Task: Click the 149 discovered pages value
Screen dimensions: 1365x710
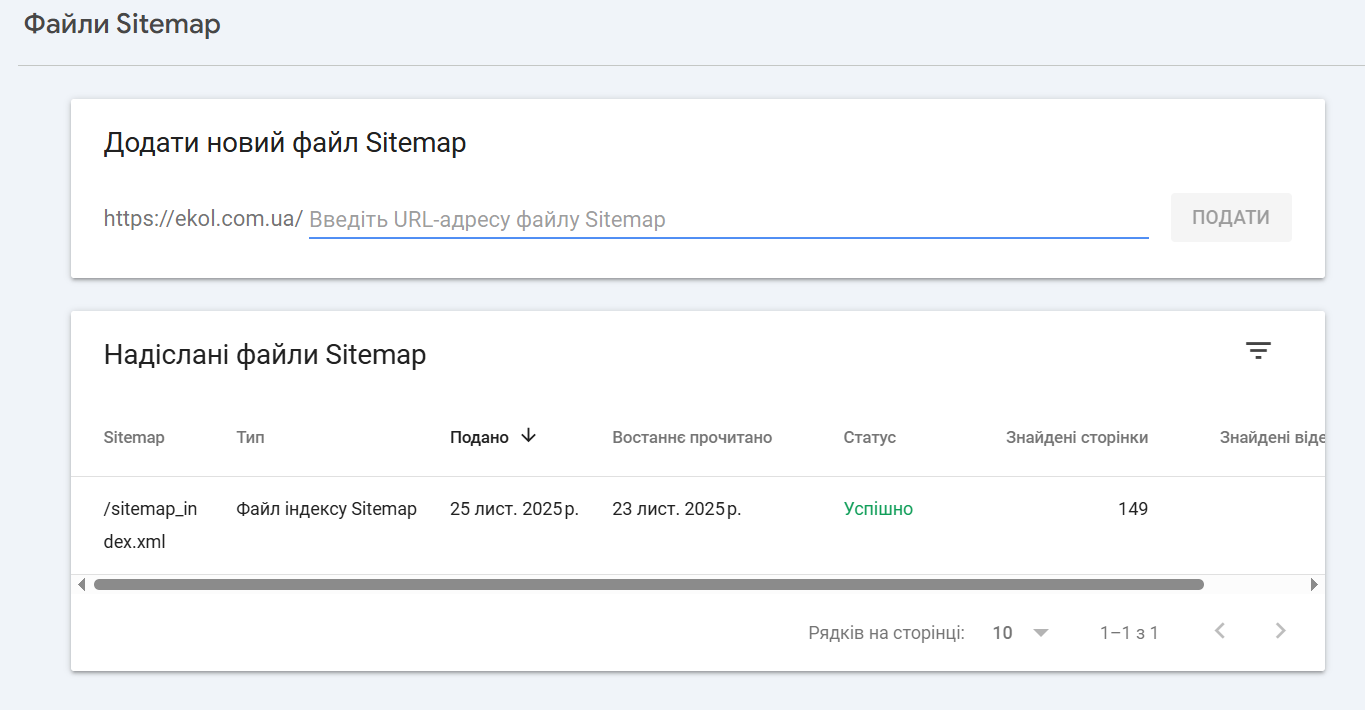Action: [1132, 509]
